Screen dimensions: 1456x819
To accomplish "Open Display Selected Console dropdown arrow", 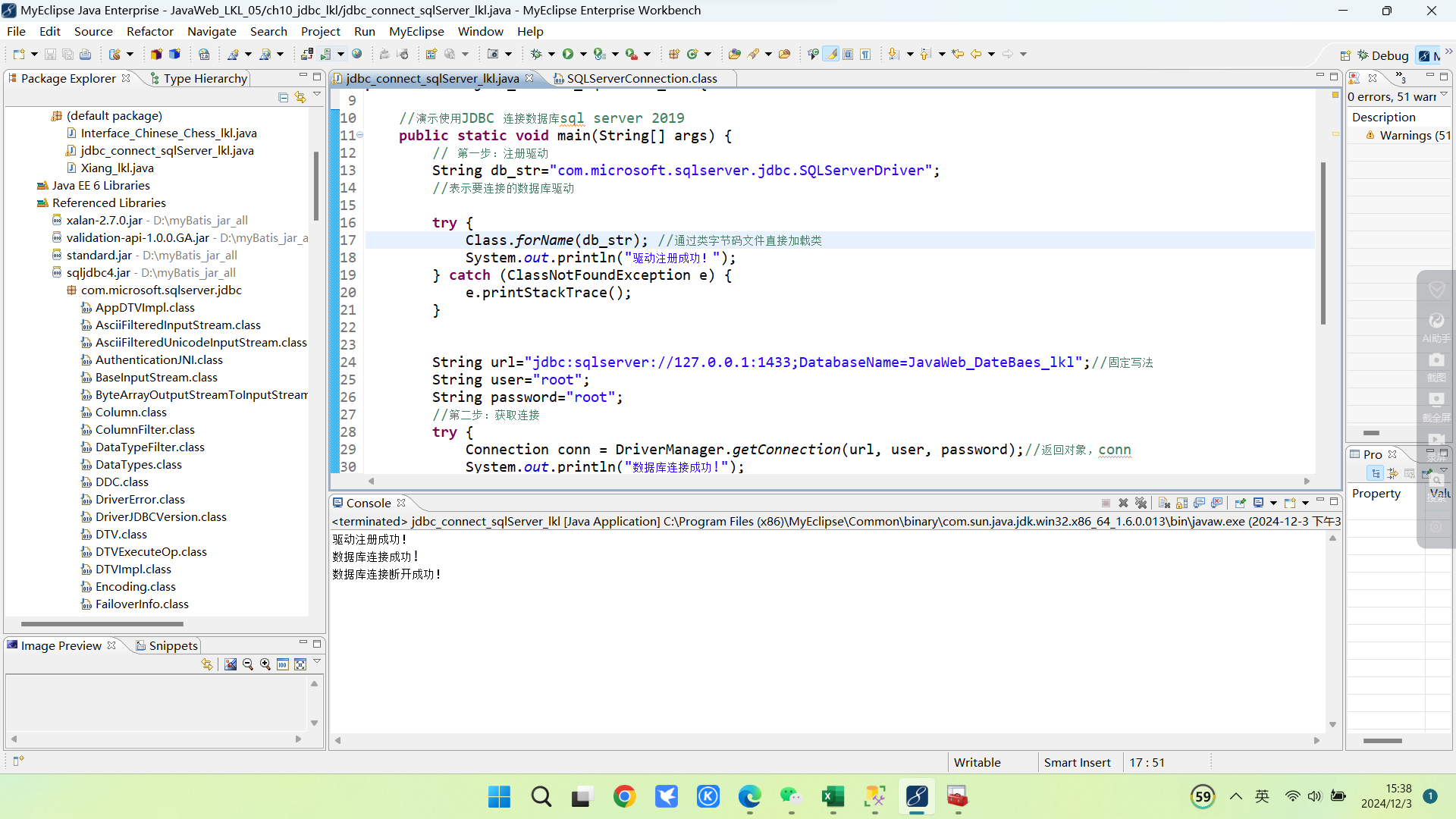I will coord(1273,503).
